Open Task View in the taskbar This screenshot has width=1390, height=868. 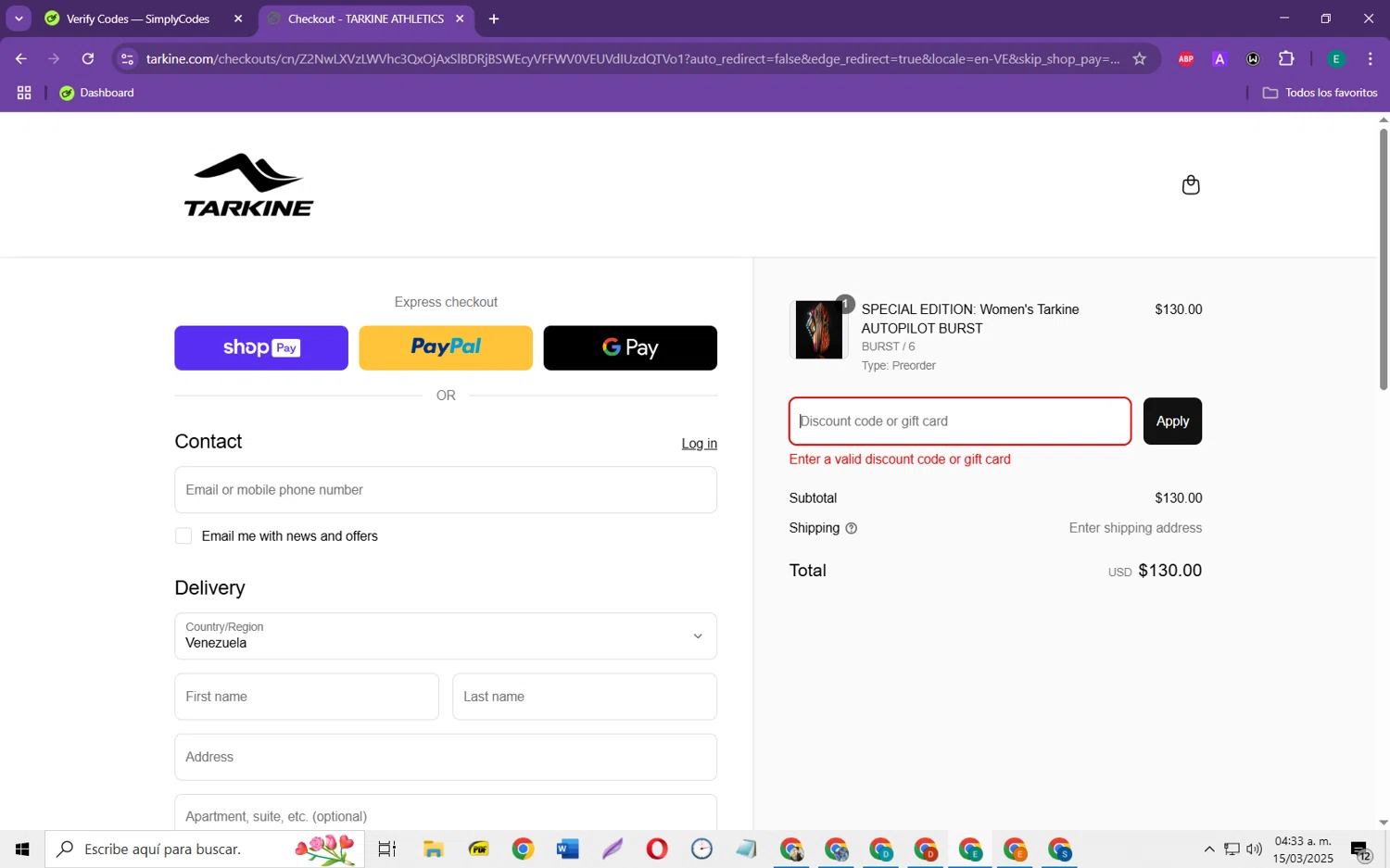387,849
